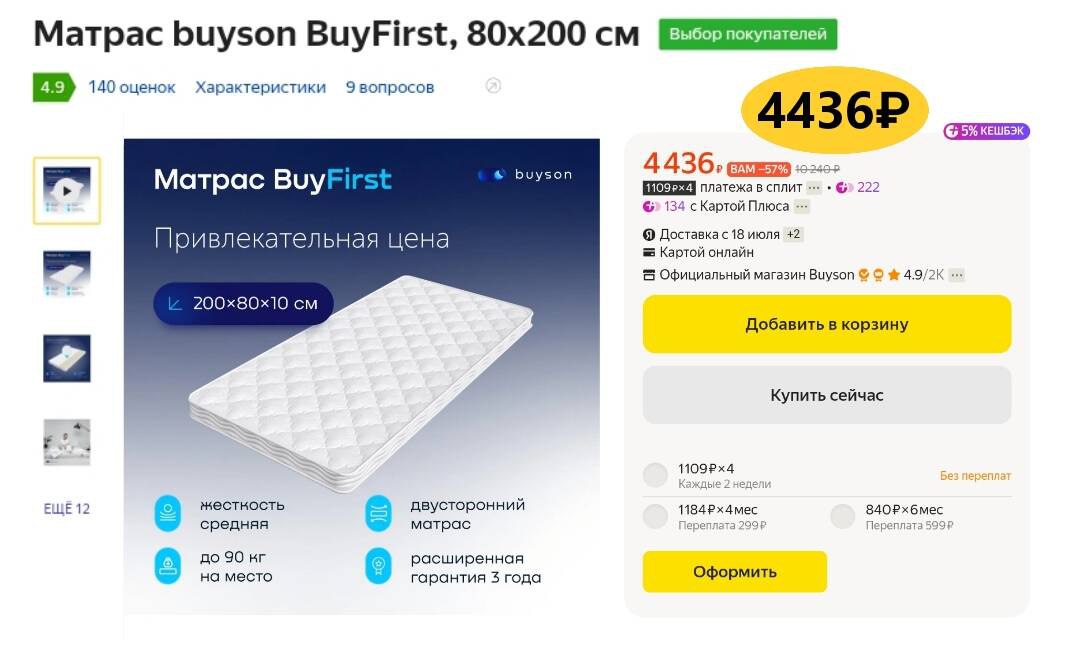Screen dimensions: 1080x665
Task: Click the Plus points icon beside 222
Action: tap(843, 187)
